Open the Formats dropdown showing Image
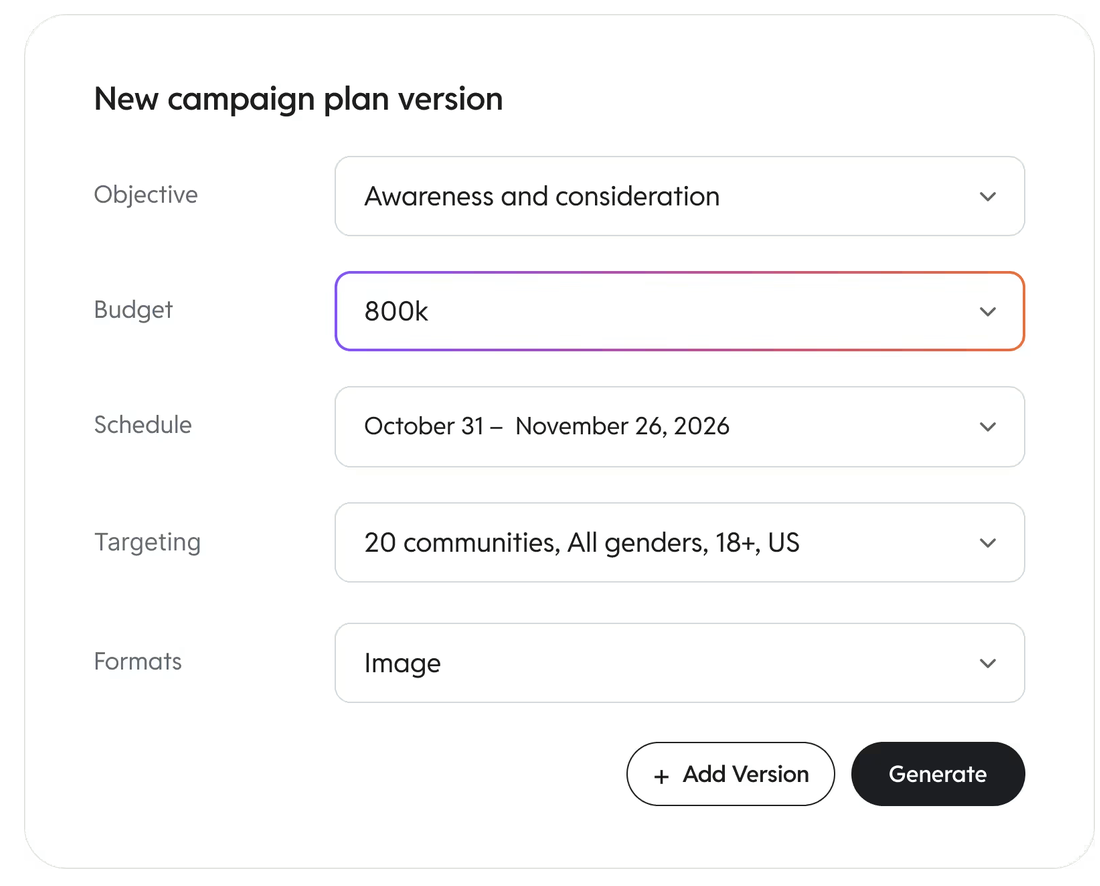The image size is (1100, 886). [679, 663]
